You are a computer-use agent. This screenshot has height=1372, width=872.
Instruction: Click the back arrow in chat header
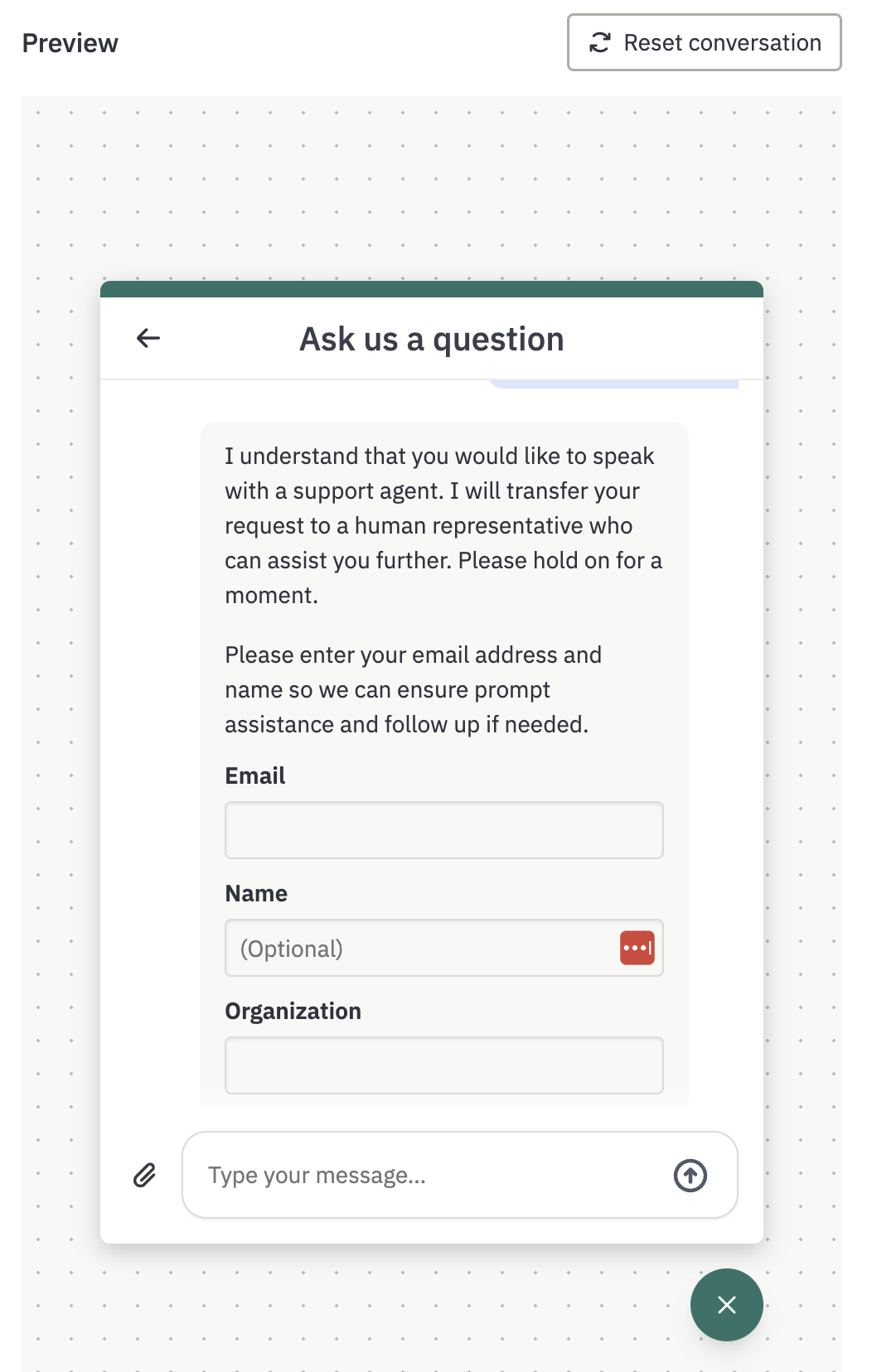click(x=148, y=338)
